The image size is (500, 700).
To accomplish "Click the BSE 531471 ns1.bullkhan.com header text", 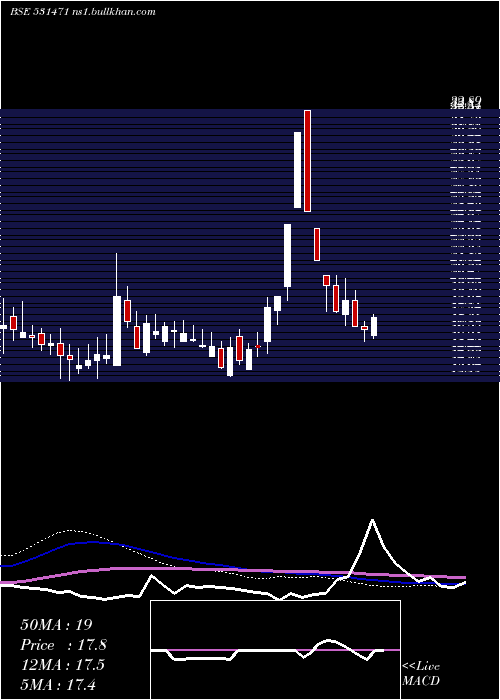I will tap(83, 12).
